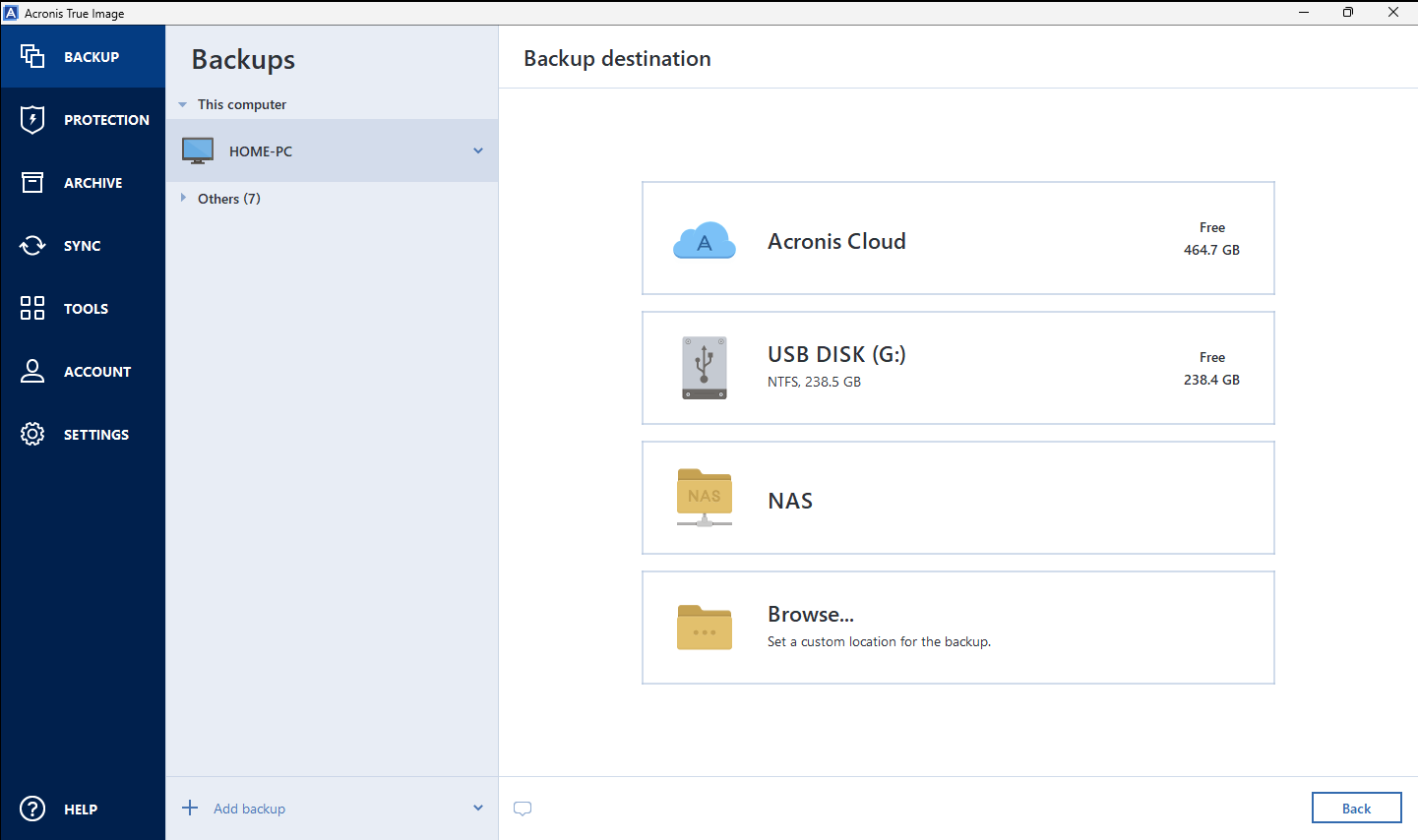Open the Backup section icon
Viewport: 1418px width, 840px height.
(31, 56)
